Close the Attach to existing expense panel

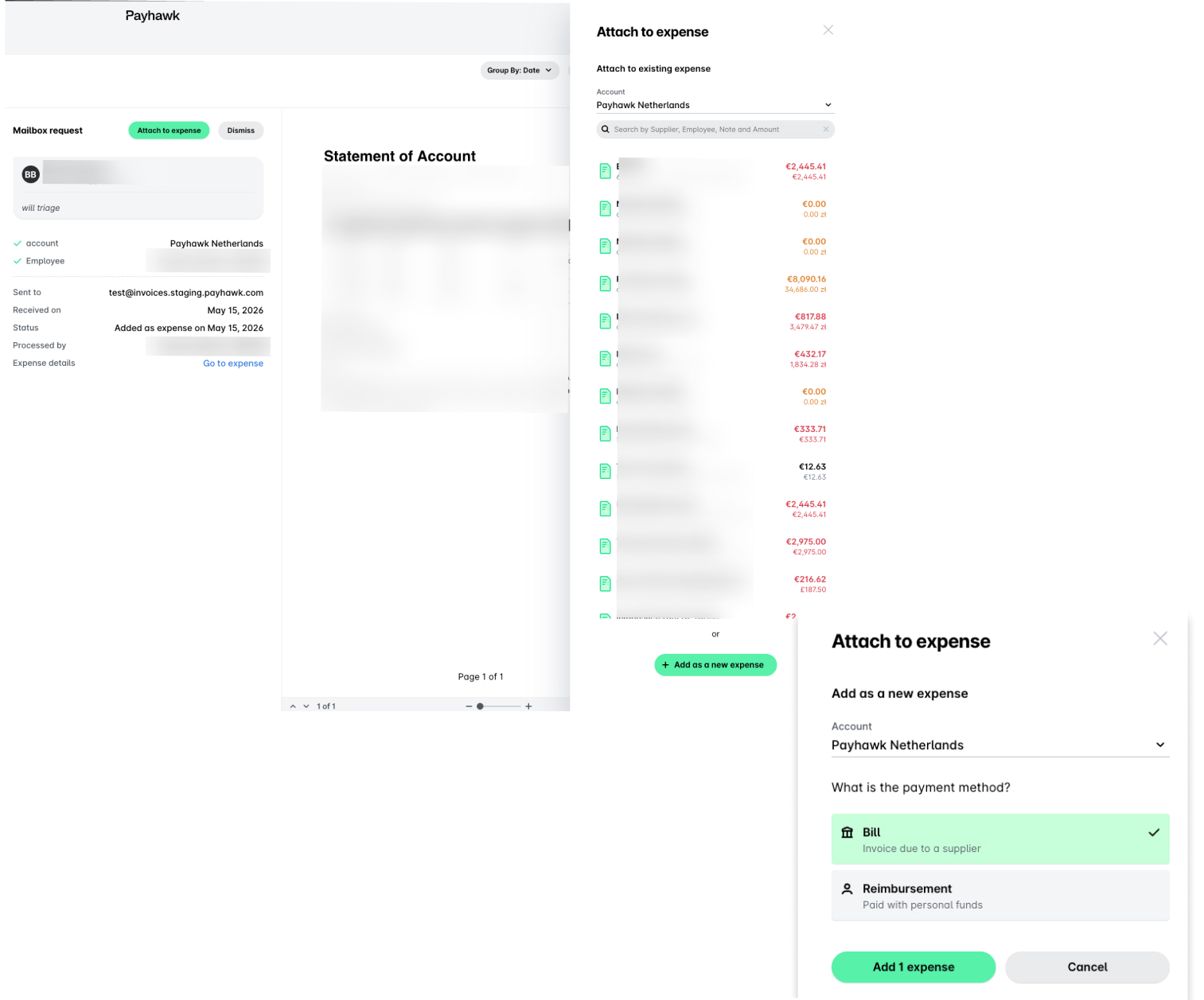tap(828, 30)
